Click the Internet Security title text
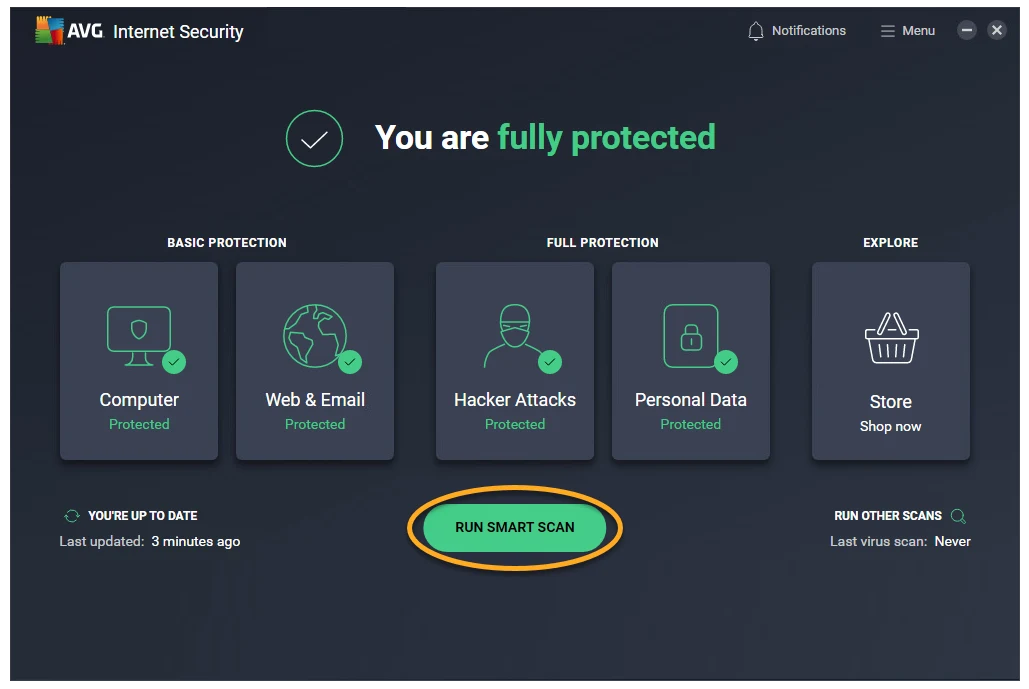 coord(178,31)
